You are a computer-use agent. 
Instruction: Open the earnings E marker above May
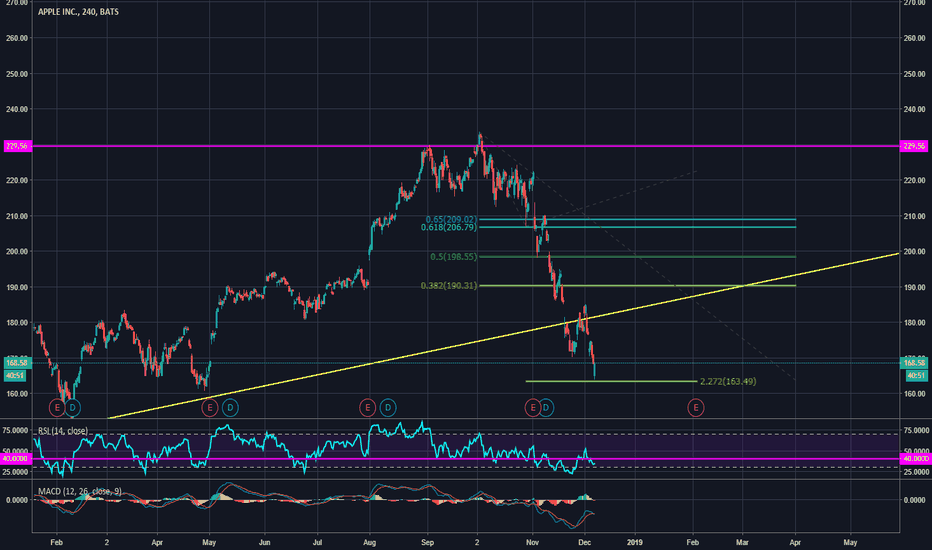tap(209, 408)
